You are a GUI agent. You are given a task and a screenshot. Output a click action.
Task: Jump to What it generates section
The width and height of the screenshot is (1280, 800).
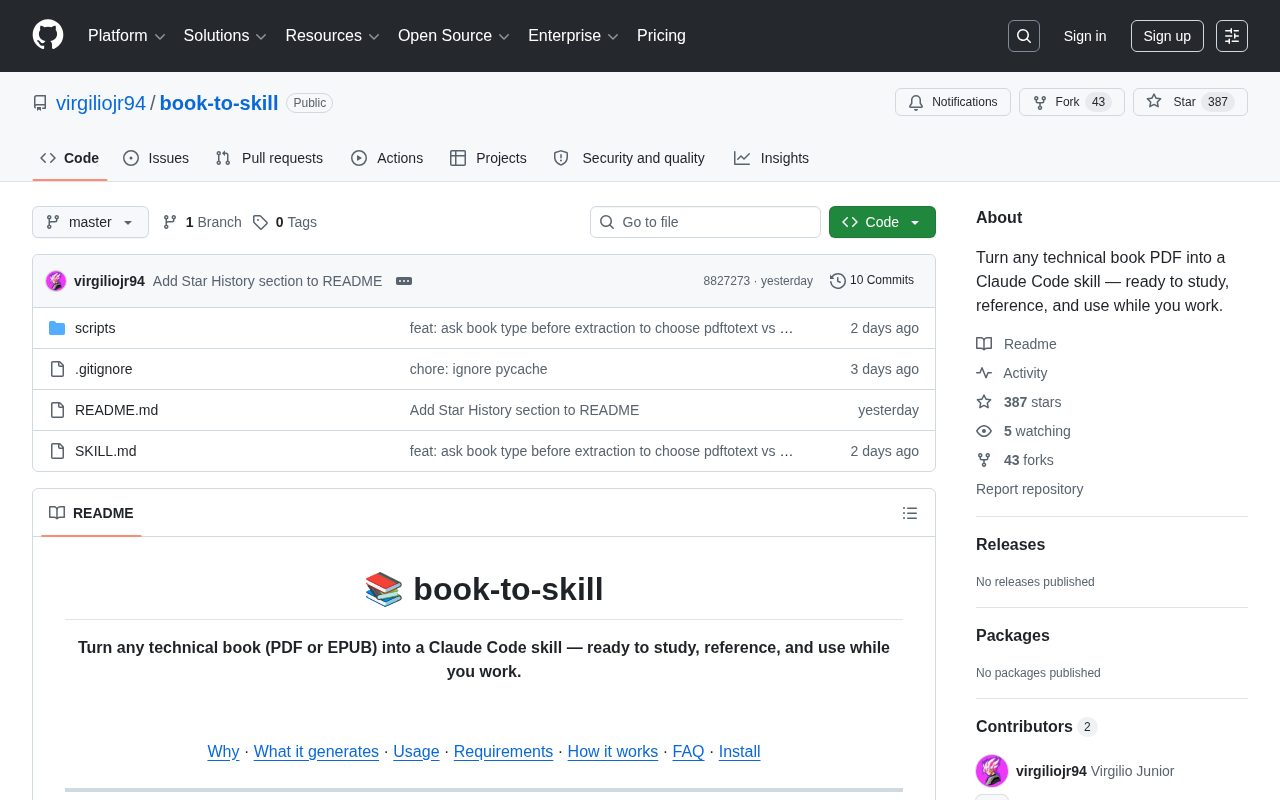tap(316, 751)
